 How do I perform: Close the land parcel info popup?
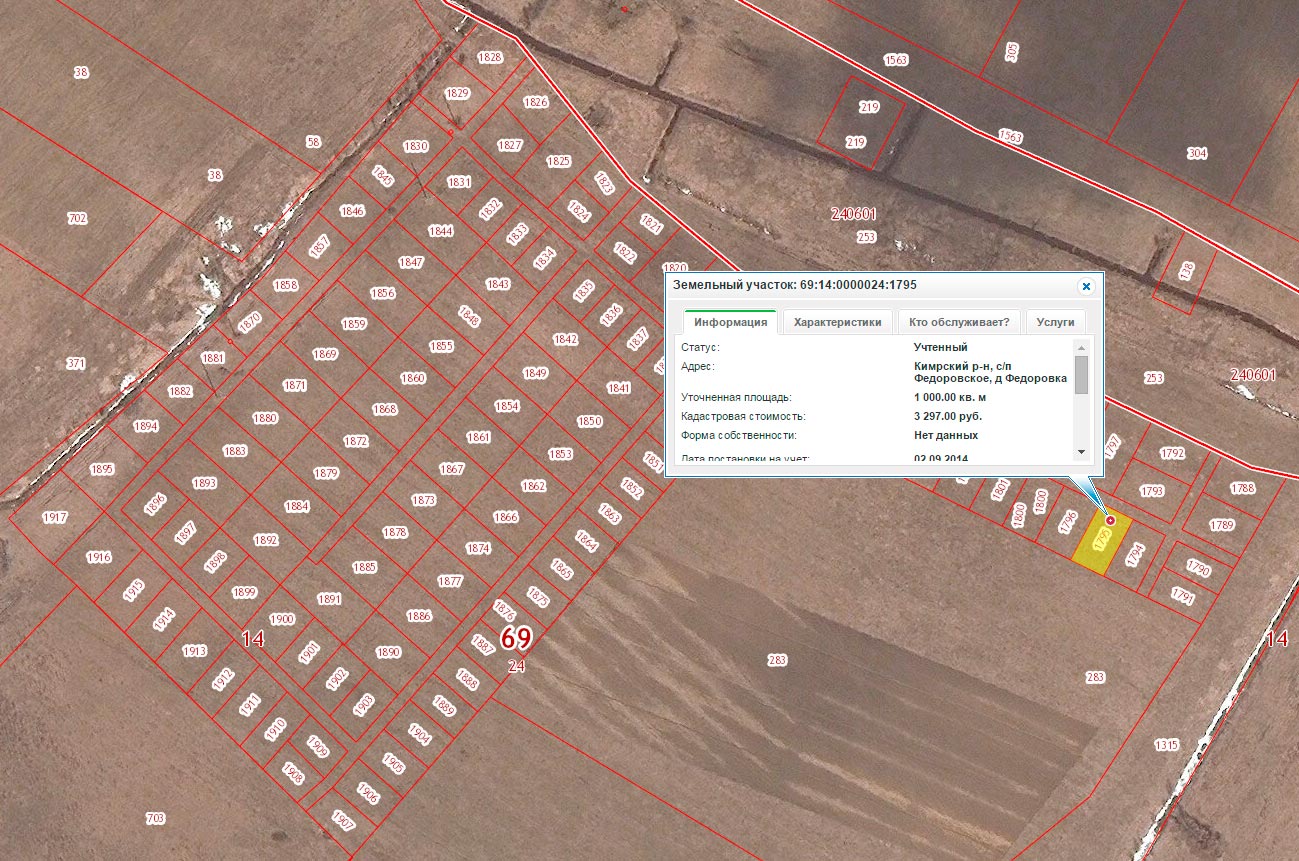pos(1086,286)
